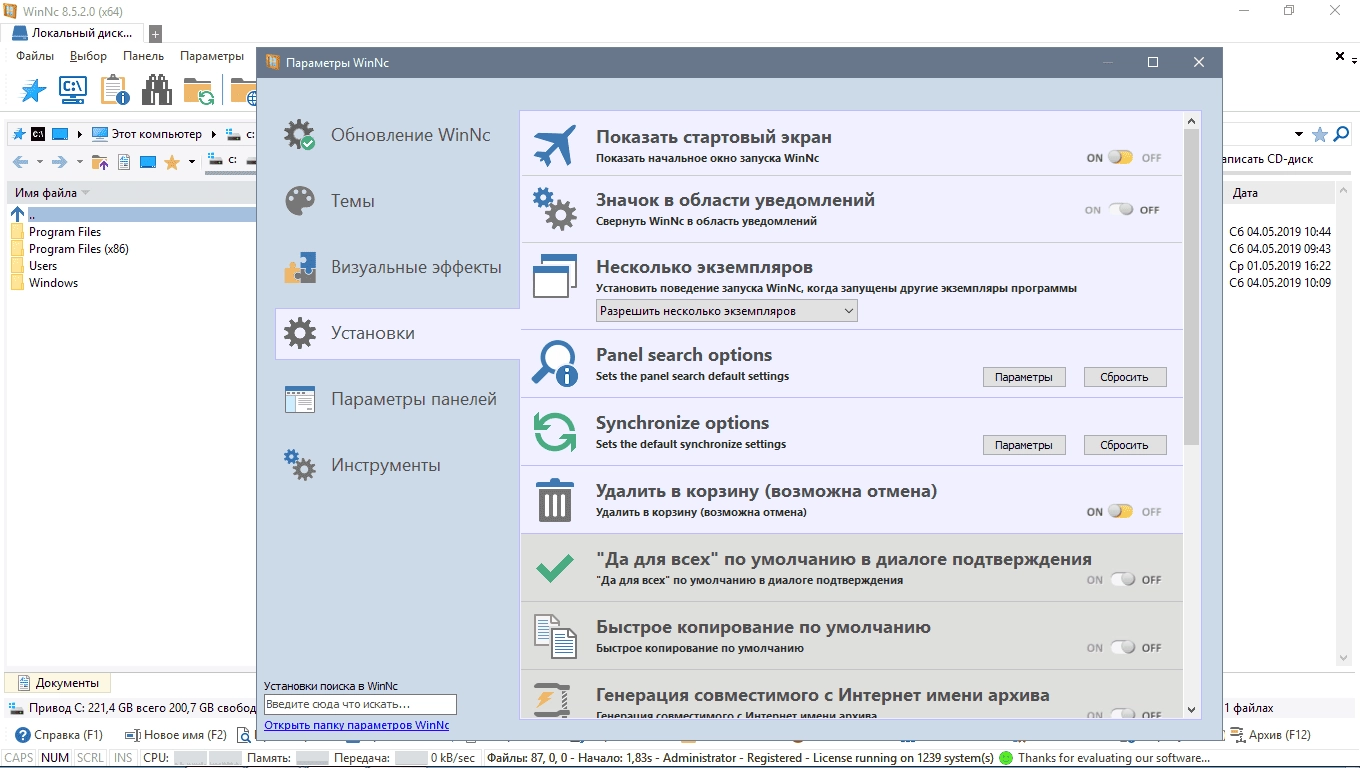Open the Файлы menu
The width and height of the screenshot is (1360, 768).
(x=35, y=56)
